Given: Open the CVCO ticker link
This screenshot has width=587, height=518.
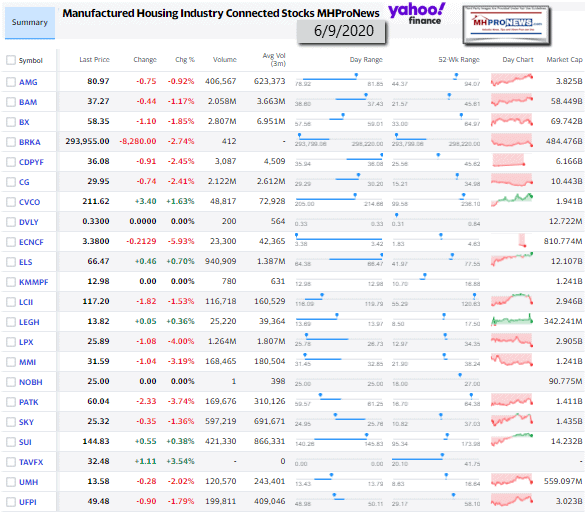Looking at the screenshot, I should tap(30, 202).
